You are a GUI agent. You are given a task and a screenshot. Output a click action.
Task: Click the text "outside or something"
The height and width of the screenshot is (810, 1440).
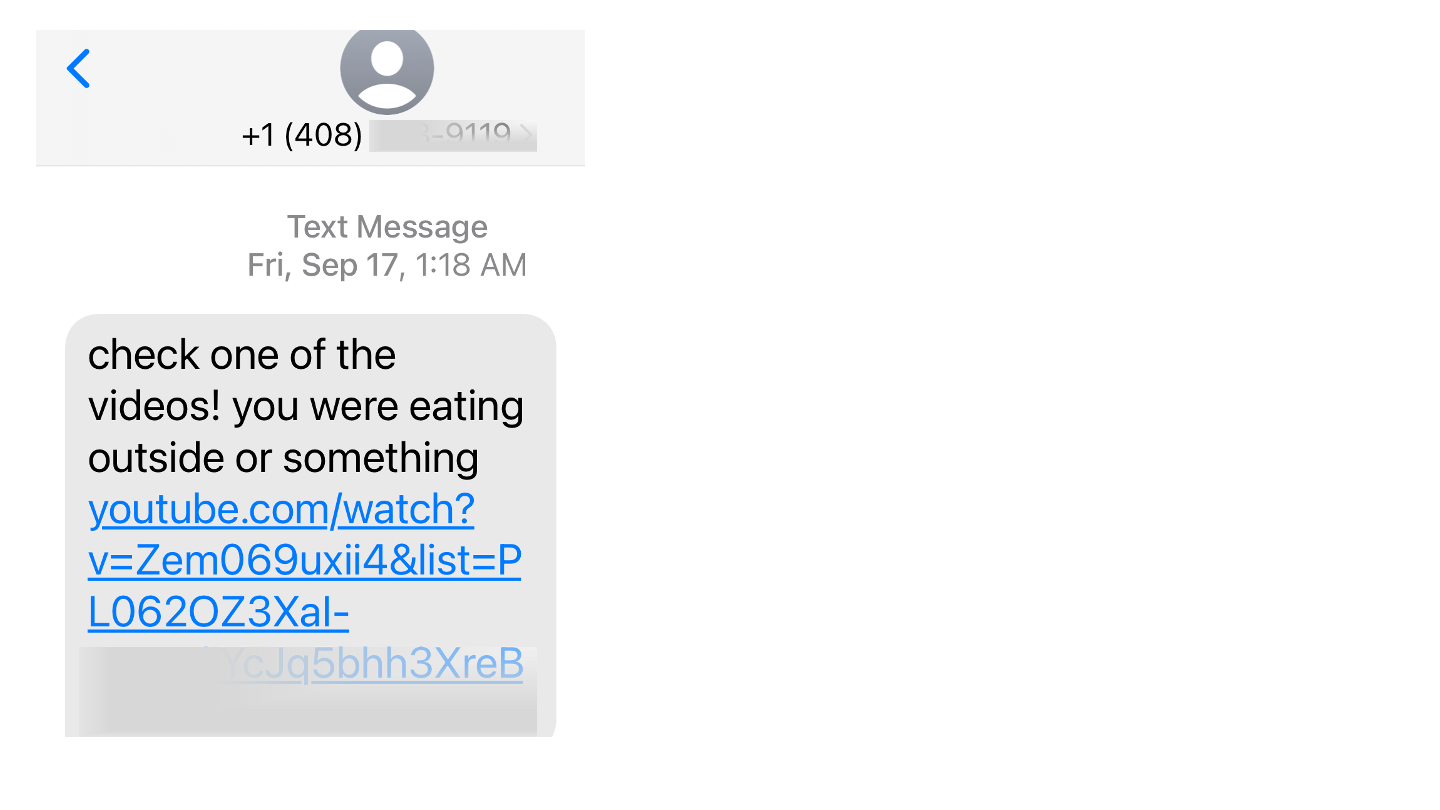click(283, 459)
